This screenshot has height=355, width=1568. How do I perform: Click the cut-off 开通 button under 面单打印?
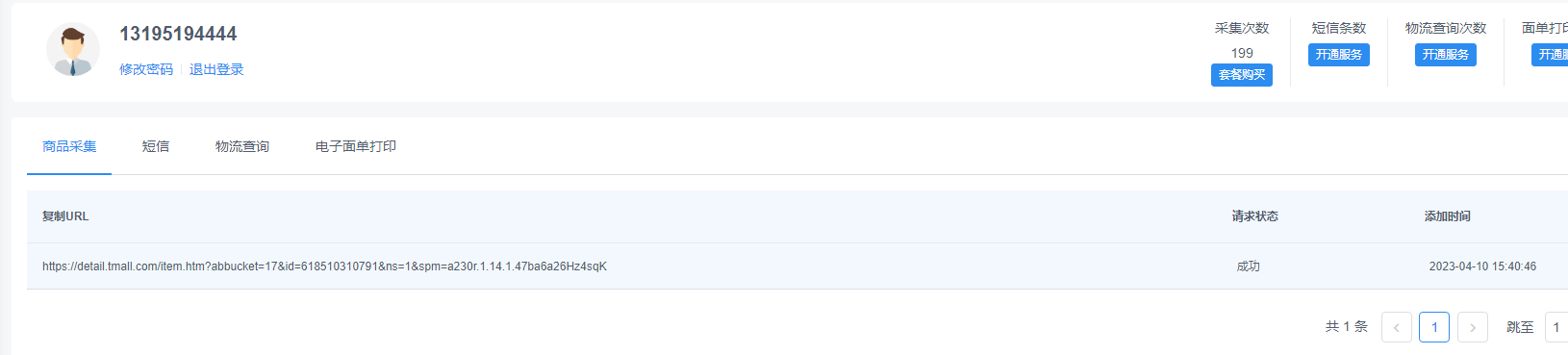coord(1550,55)
